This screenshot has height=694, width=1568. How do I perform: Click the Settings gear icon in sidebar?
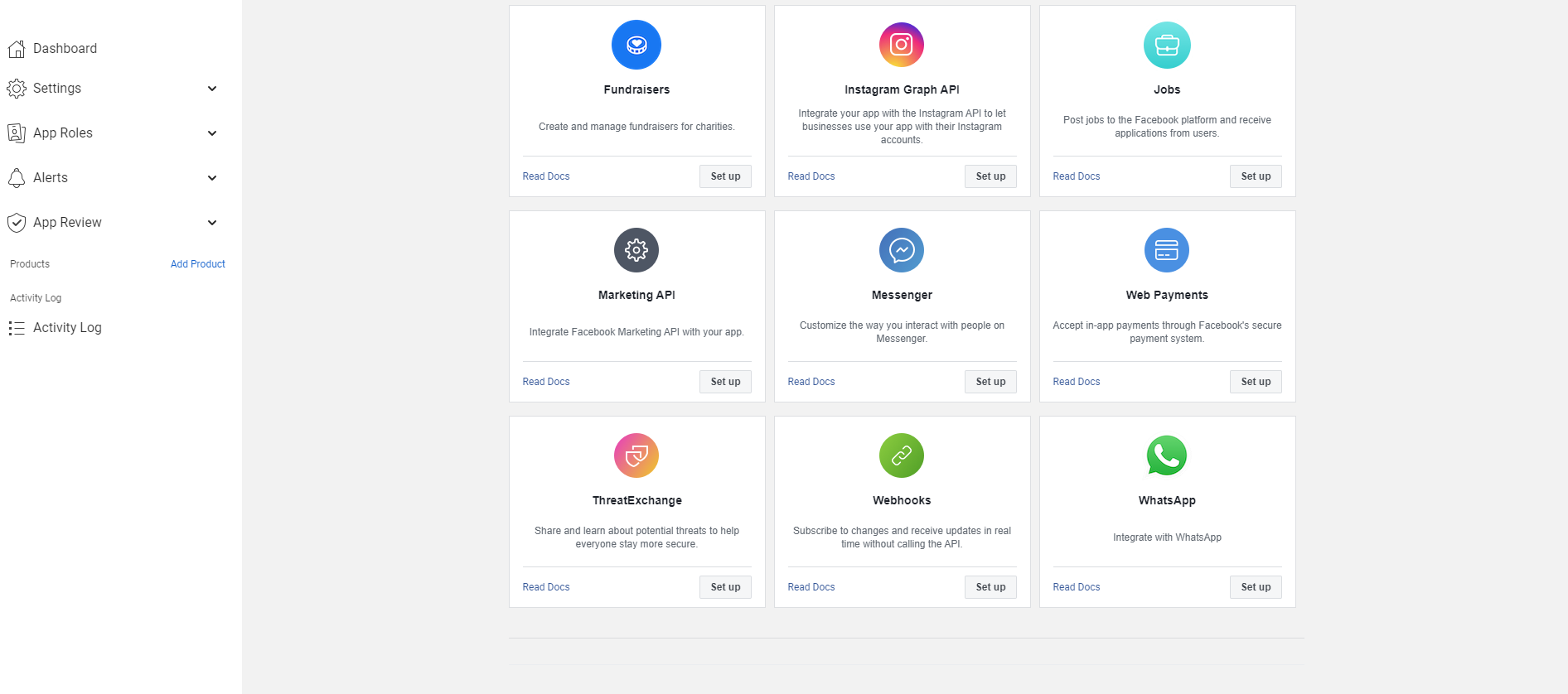pos(17,89)
